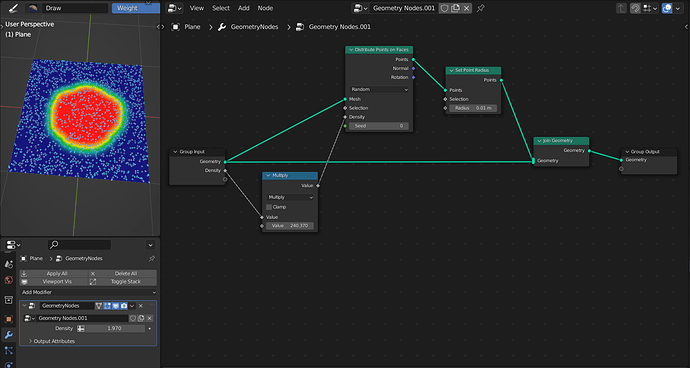Open the Random distribution method dropdown
The height and width of the screenshot is (368, 690).
379,89
